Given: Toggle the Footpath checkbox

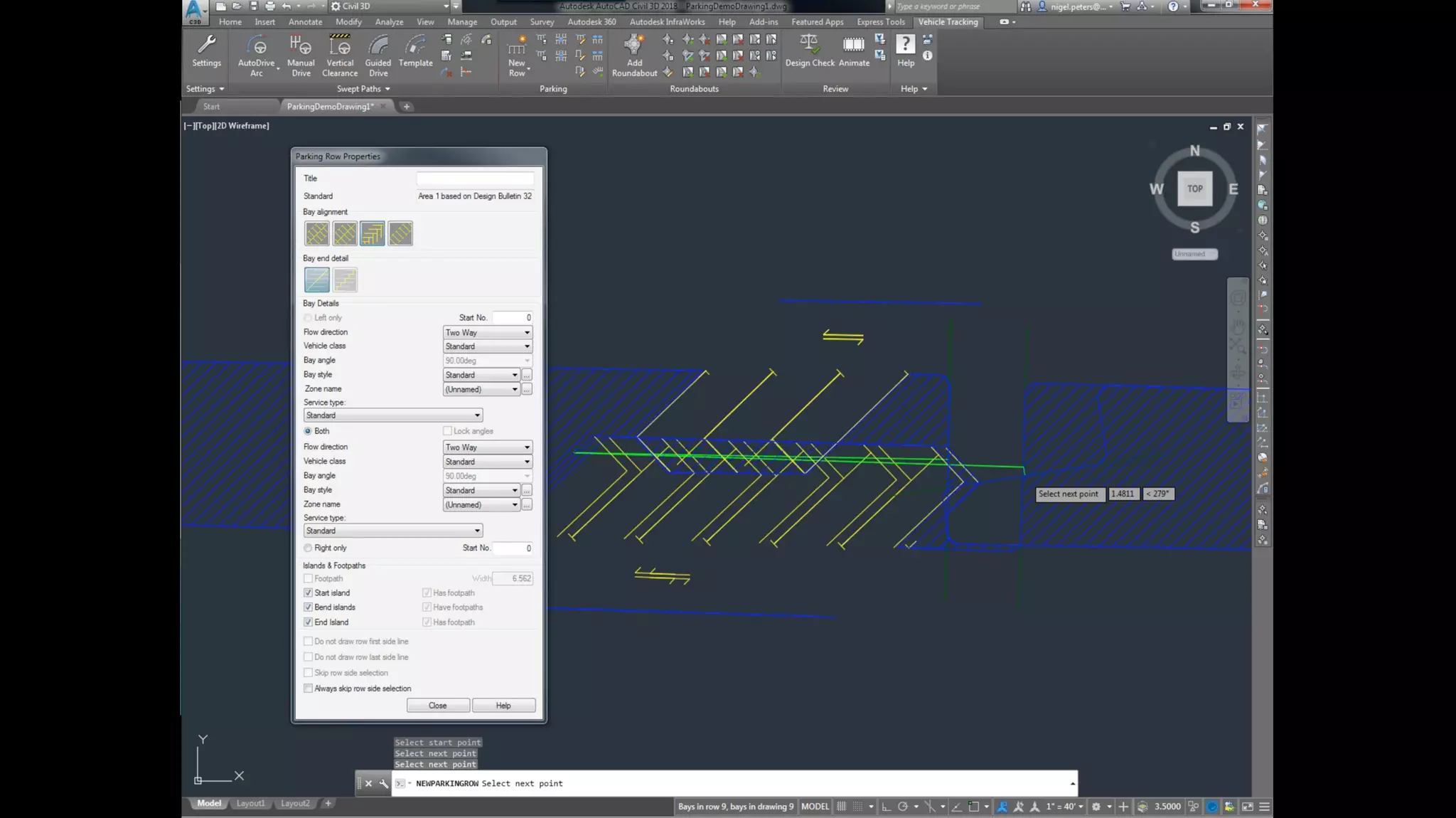Looking at the screenshot, I should pos(308,578).
